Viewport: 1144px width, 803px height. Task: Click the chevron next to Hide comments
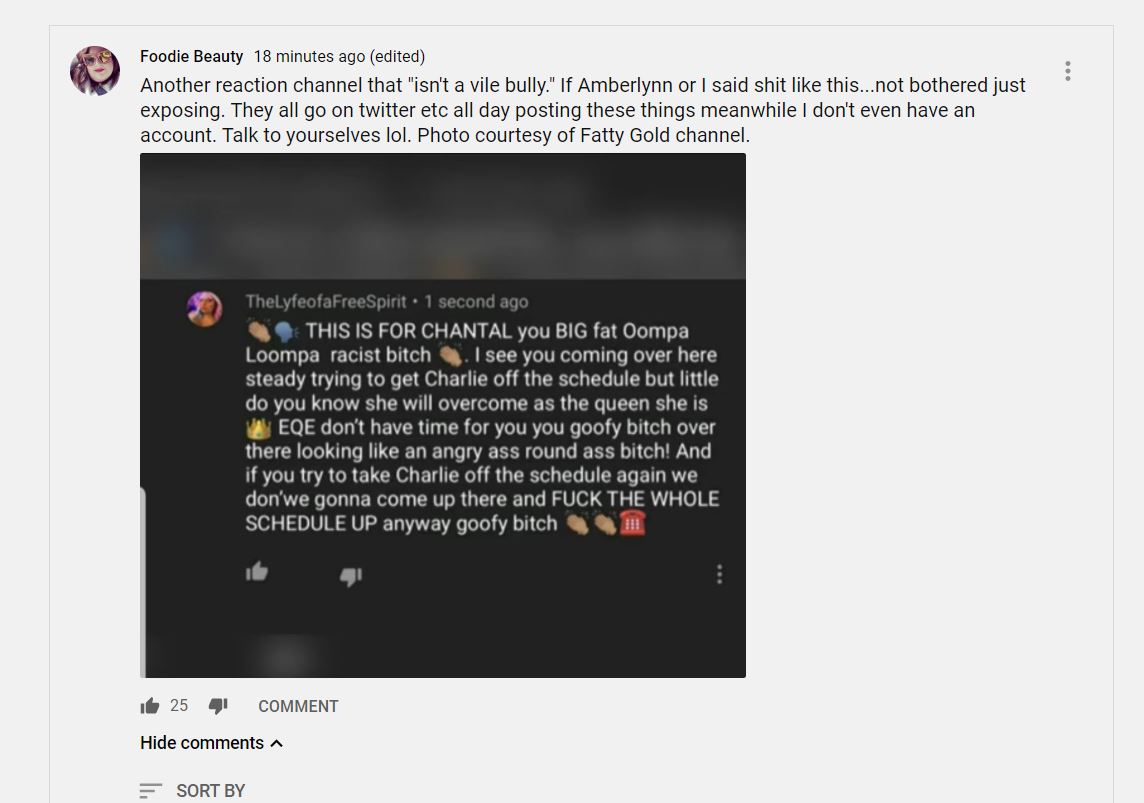pos(277,743)
